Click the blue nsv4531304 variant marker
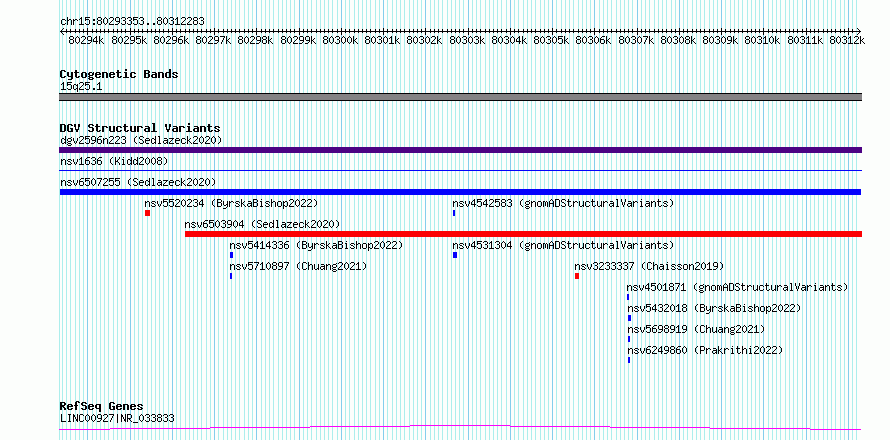The height and width of the screenshot is (440, 890). pyautogui.click(x=455, y=255)
